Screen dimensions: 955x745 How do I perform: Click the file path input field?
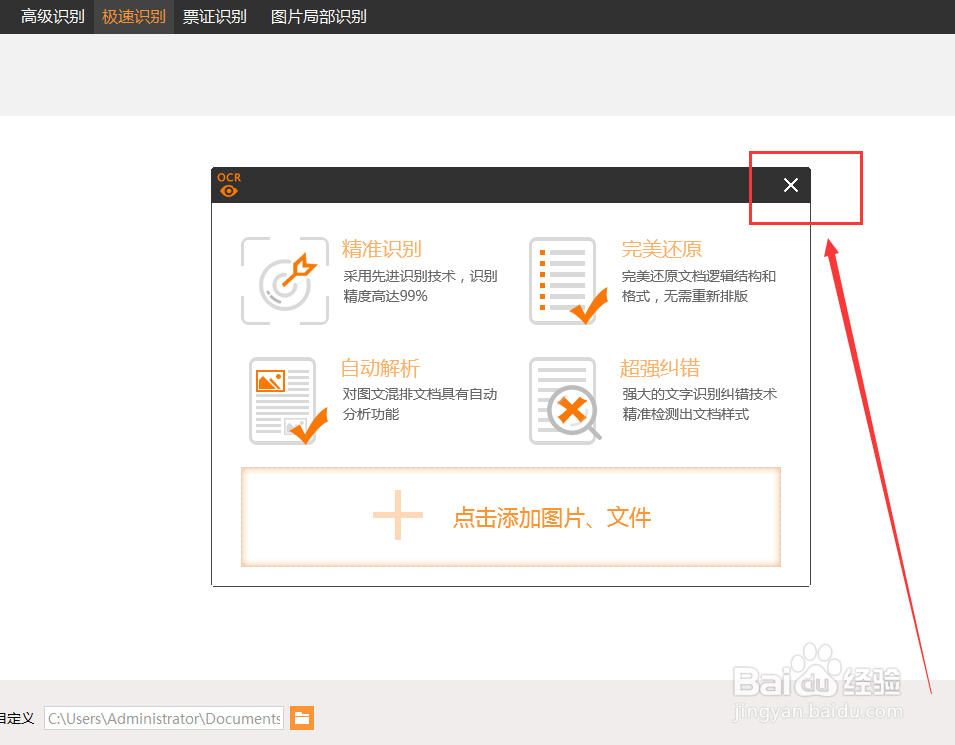point(163,718)
